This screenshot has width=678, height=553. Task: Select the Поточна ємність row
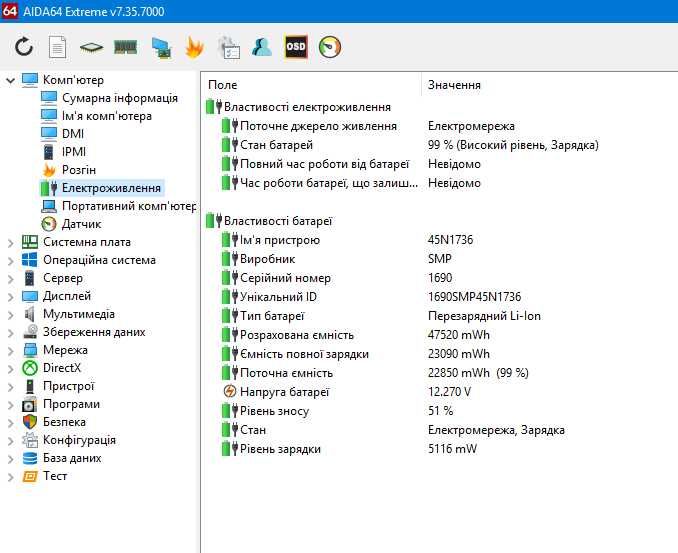click(278, 373)
